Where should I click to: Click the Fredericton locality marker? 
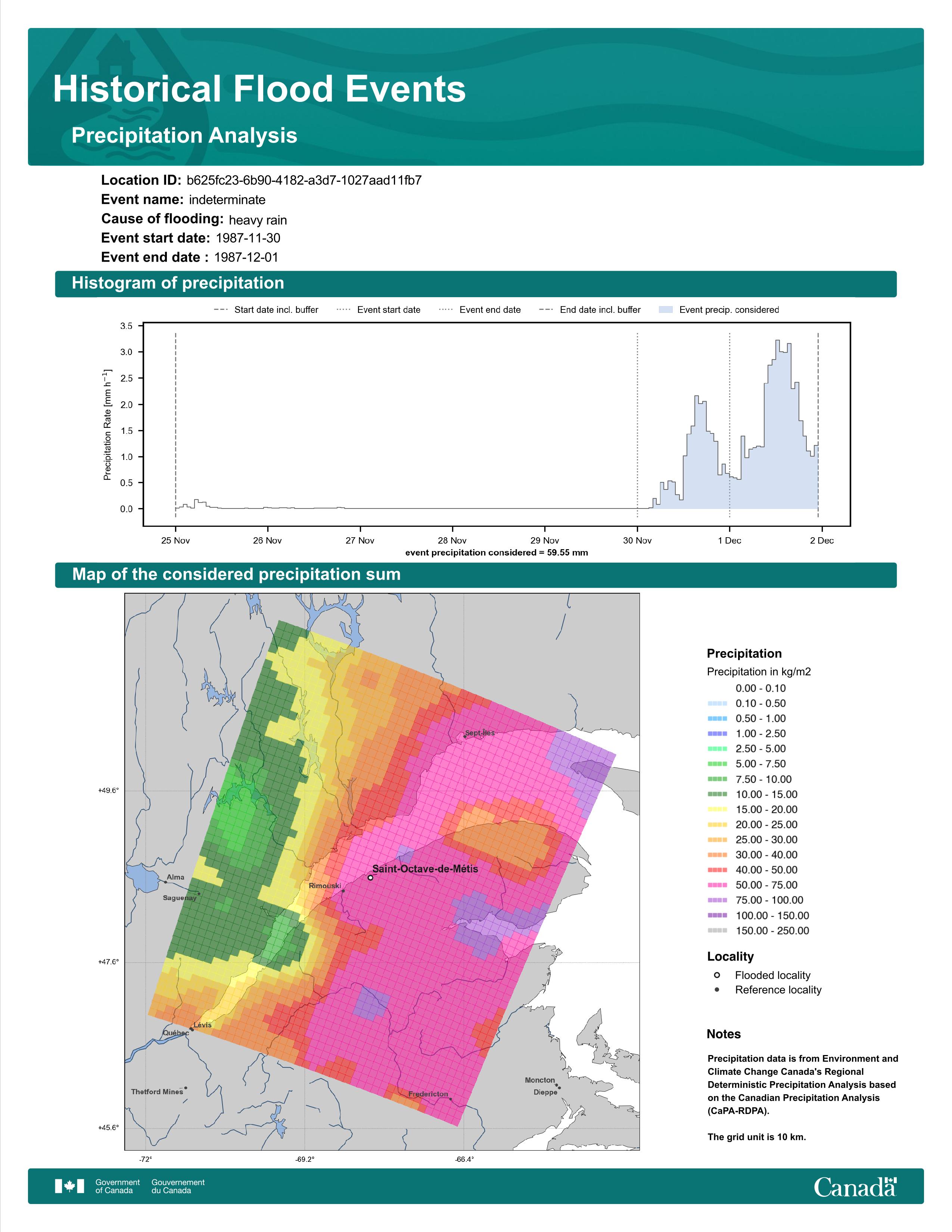tap(450, 1099)
